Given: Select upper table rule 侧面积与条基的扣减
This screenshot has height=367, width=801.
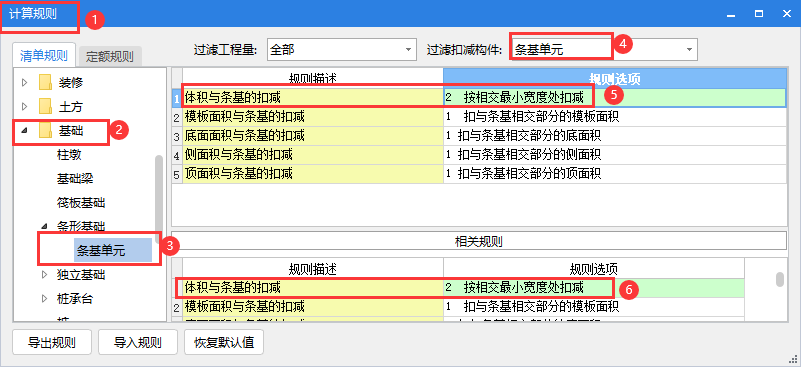Looking at the screenshot, I should 313,154.
